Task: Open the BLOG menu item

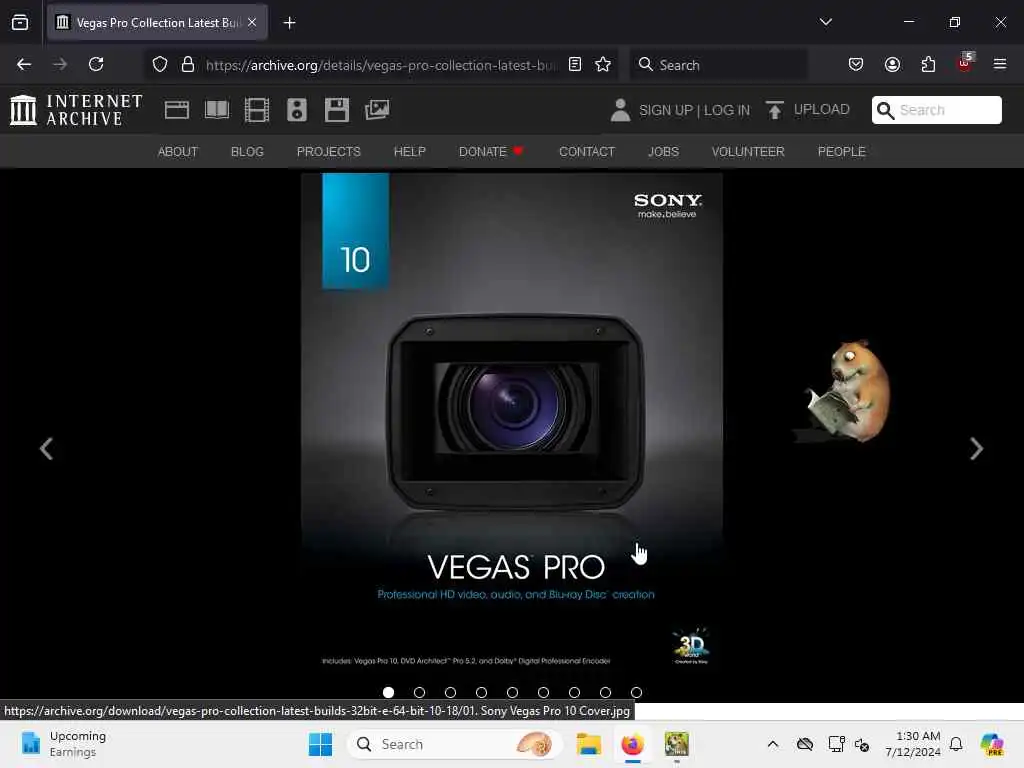Action: [x=247, y=152]
